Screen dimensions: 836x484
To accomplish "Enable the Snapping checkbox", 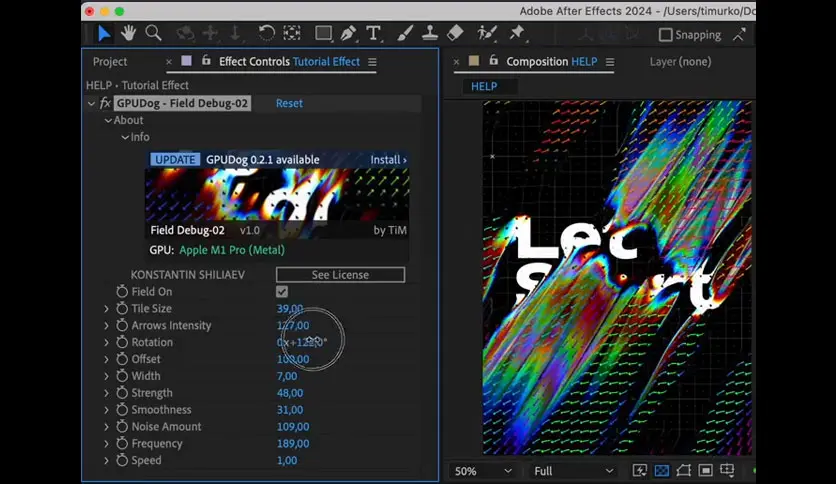I will (665, 35).
